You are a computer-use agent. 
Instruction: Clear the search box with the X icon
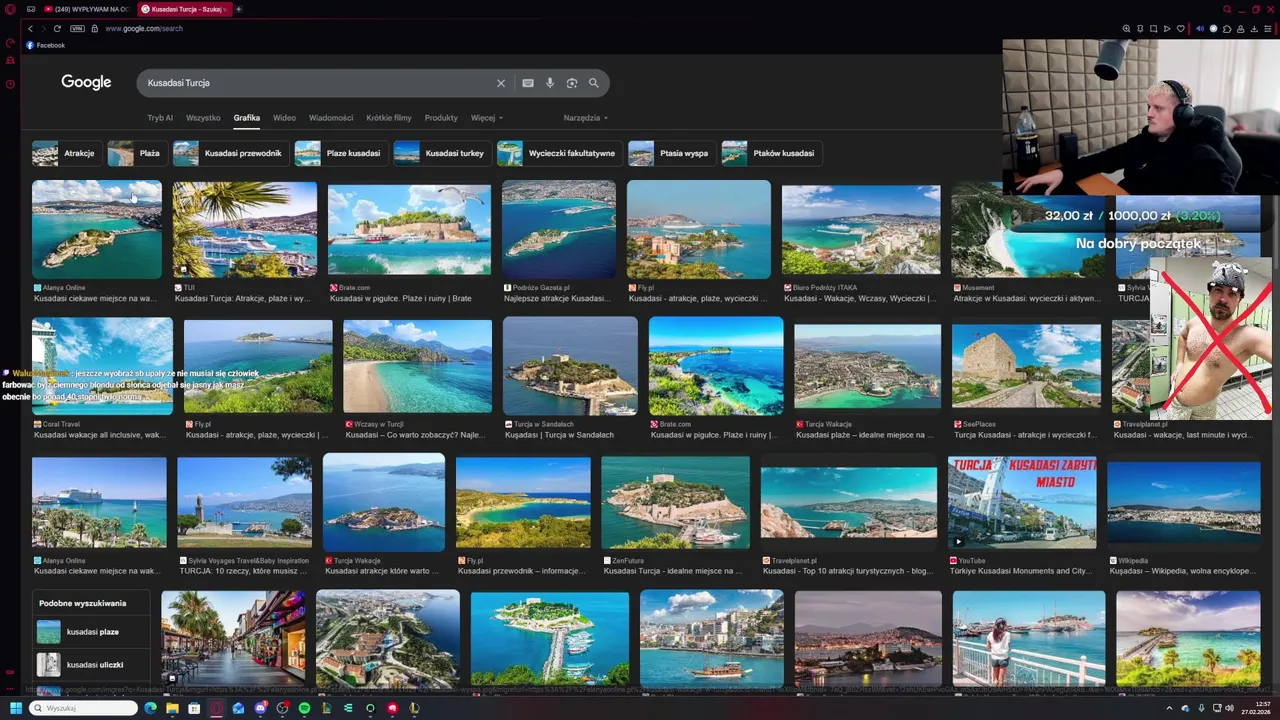(501, 83)
